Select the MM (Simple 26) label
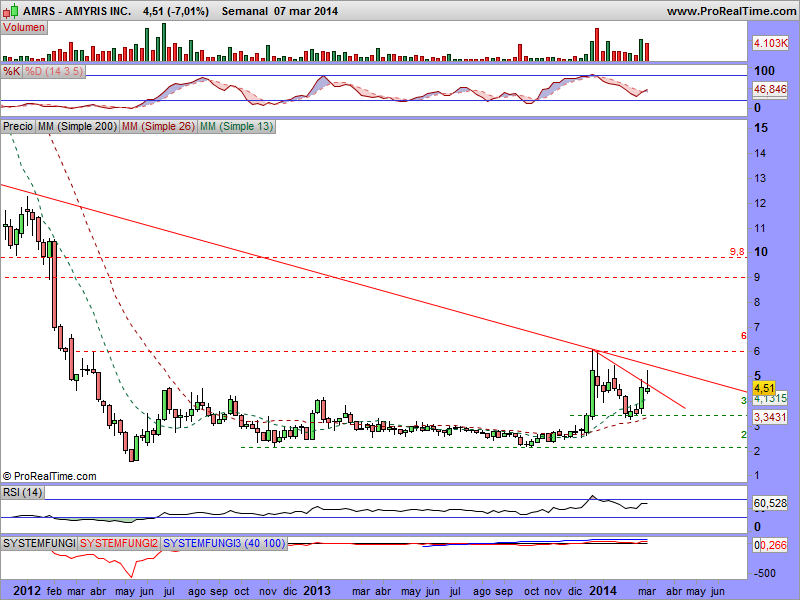The height and width of the screenshot is (600, 800). [158, 126]
